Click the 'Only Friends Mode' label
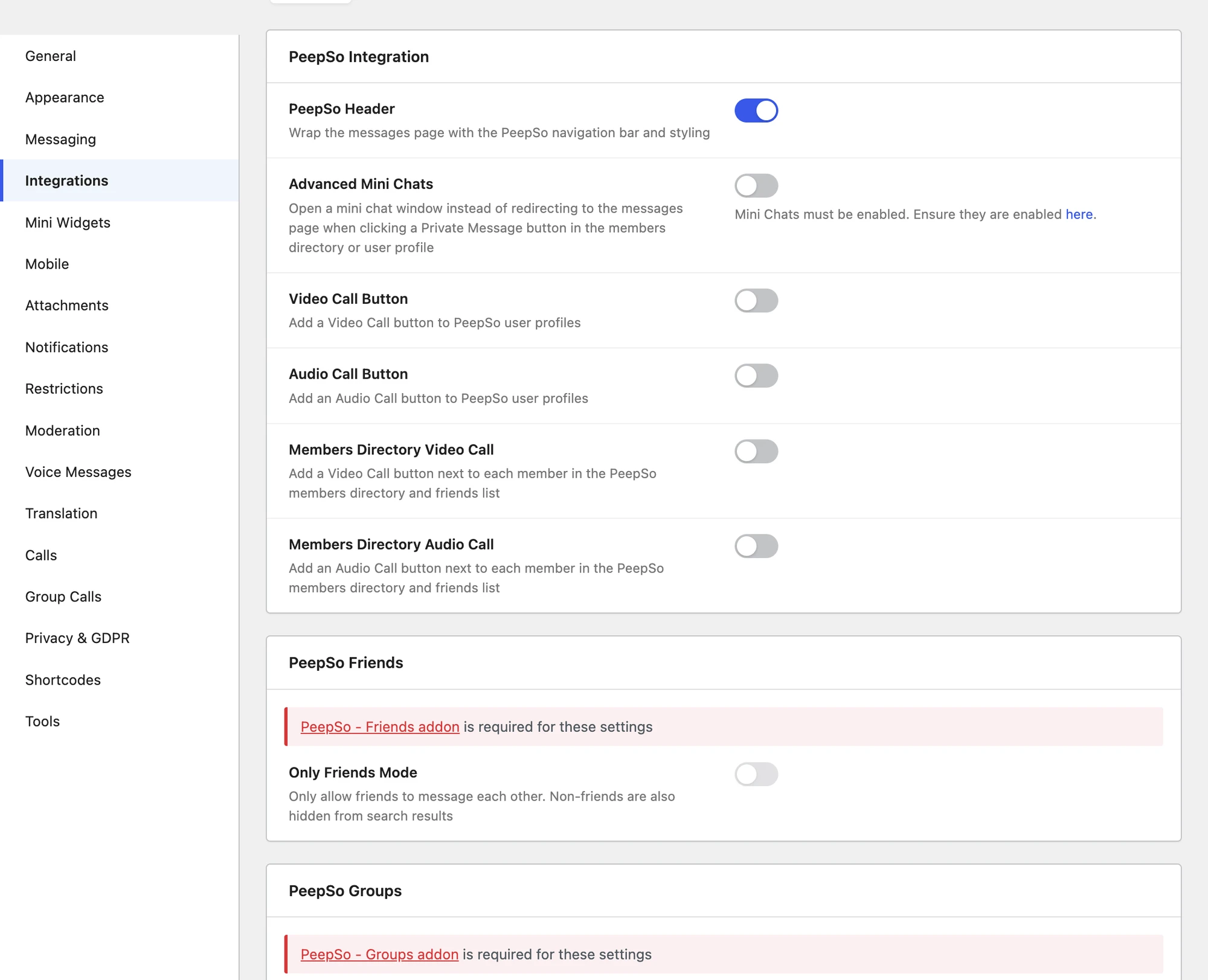Viewport: 1208px width, 980px height. point(353,773)
